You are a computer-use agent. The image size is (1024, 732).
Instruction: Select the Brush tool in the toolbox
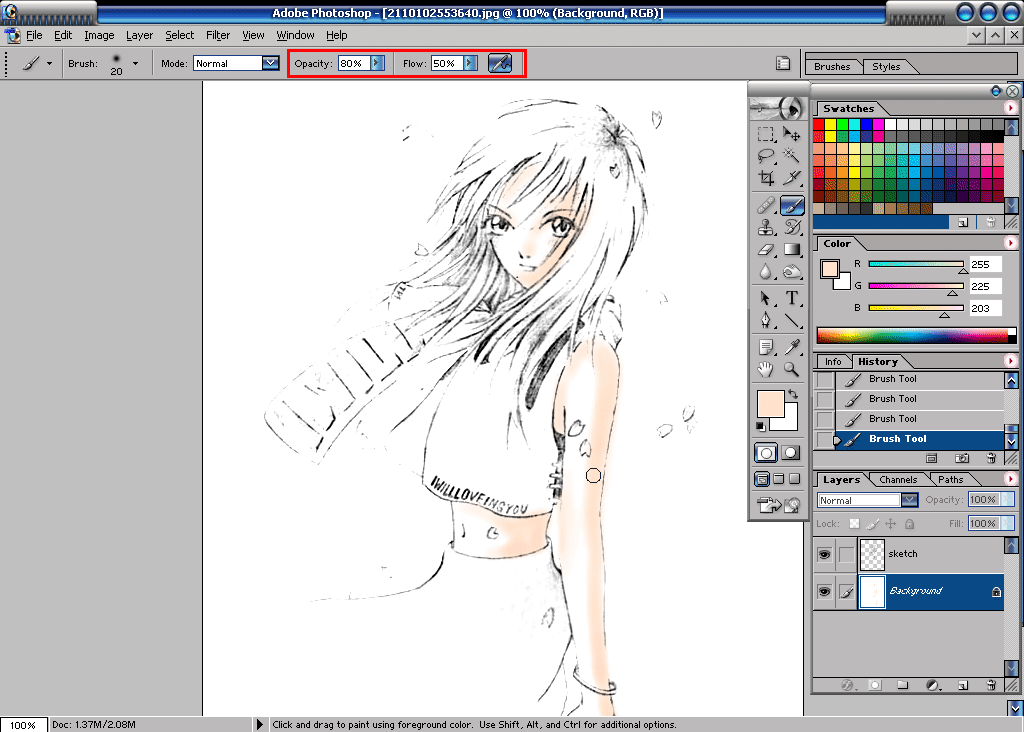coord(792,206)
